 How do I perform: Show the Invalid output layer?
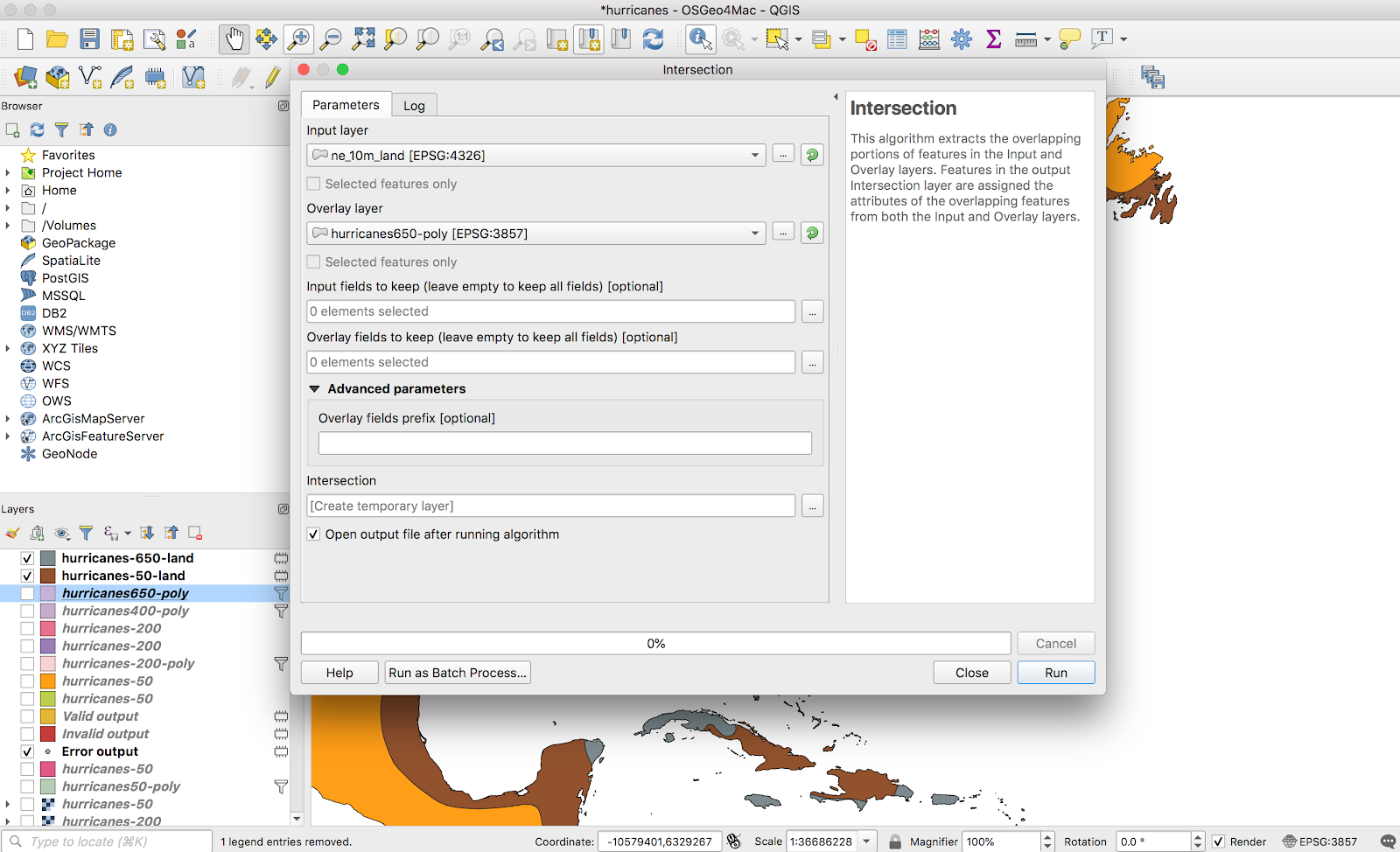(27, 734)
